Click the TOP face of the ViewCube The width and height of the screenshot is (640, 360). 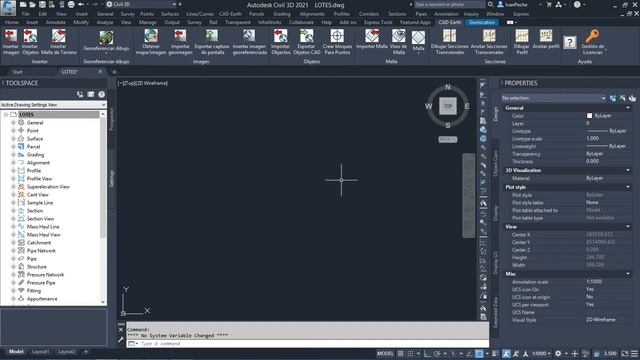(x=448, y=106)
